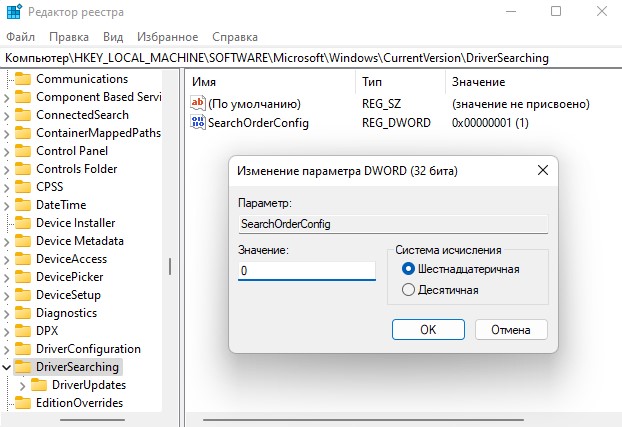This screenshot has height=427, width=622.
Task: Click the tree pane horizontal scrollbar
Action: click(x=92, y=420)
